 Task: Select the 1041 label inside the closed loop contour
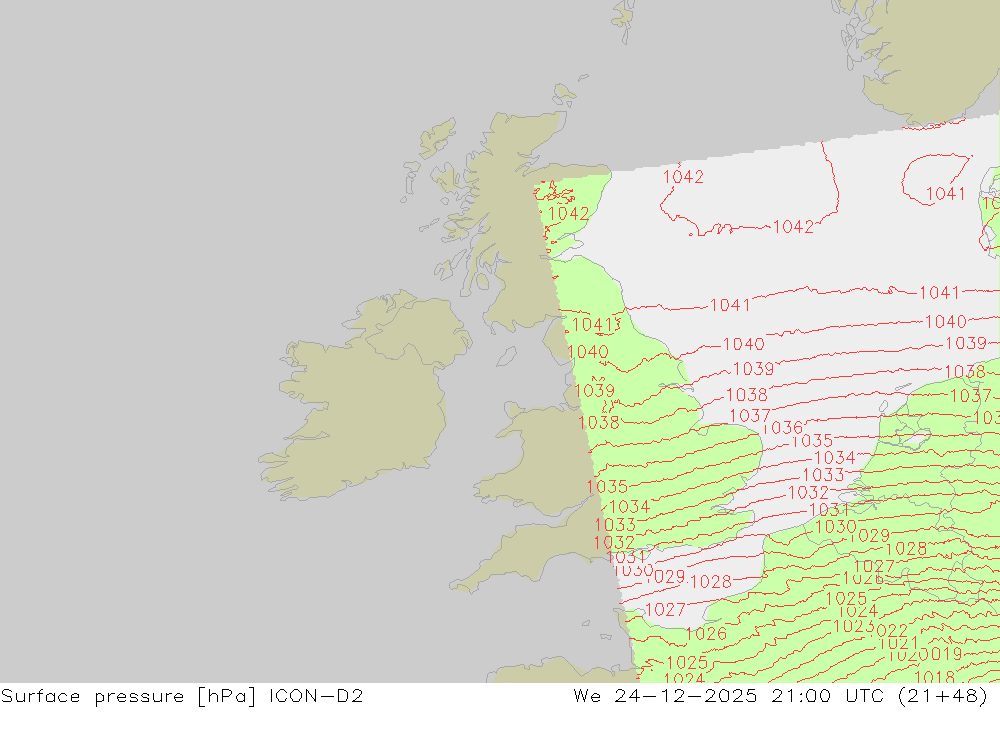(x=945, y=194)
